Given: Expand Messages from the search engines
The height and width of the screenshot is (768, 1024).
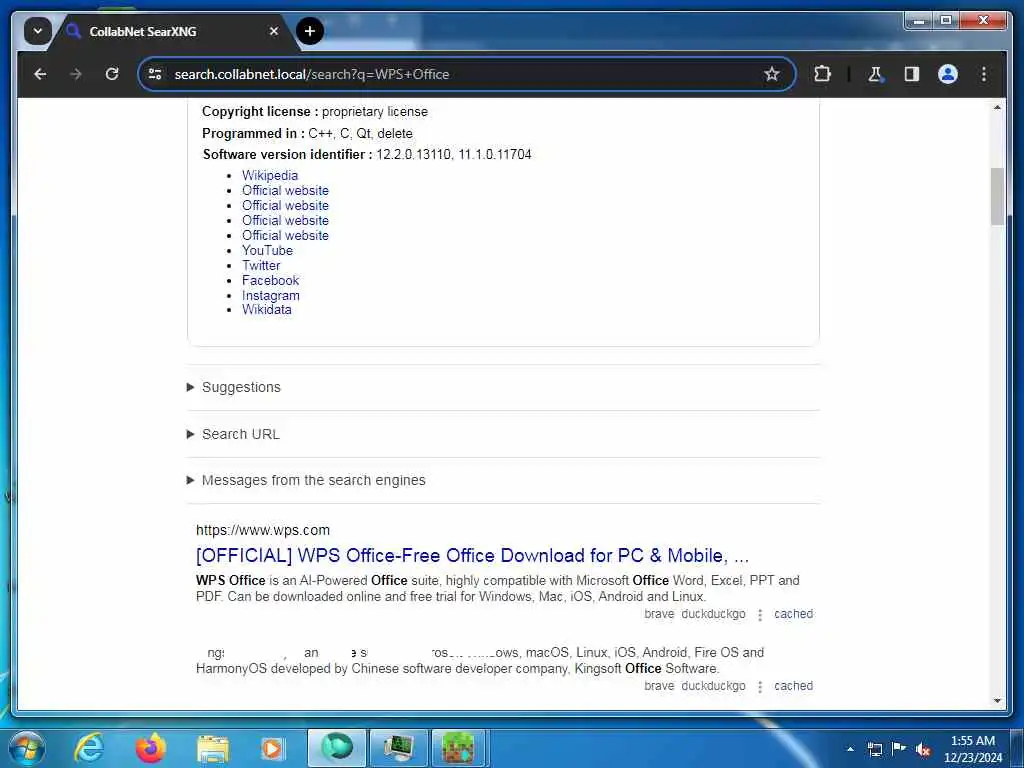Looking at the screenshot, I should click(x=503, y=481).
